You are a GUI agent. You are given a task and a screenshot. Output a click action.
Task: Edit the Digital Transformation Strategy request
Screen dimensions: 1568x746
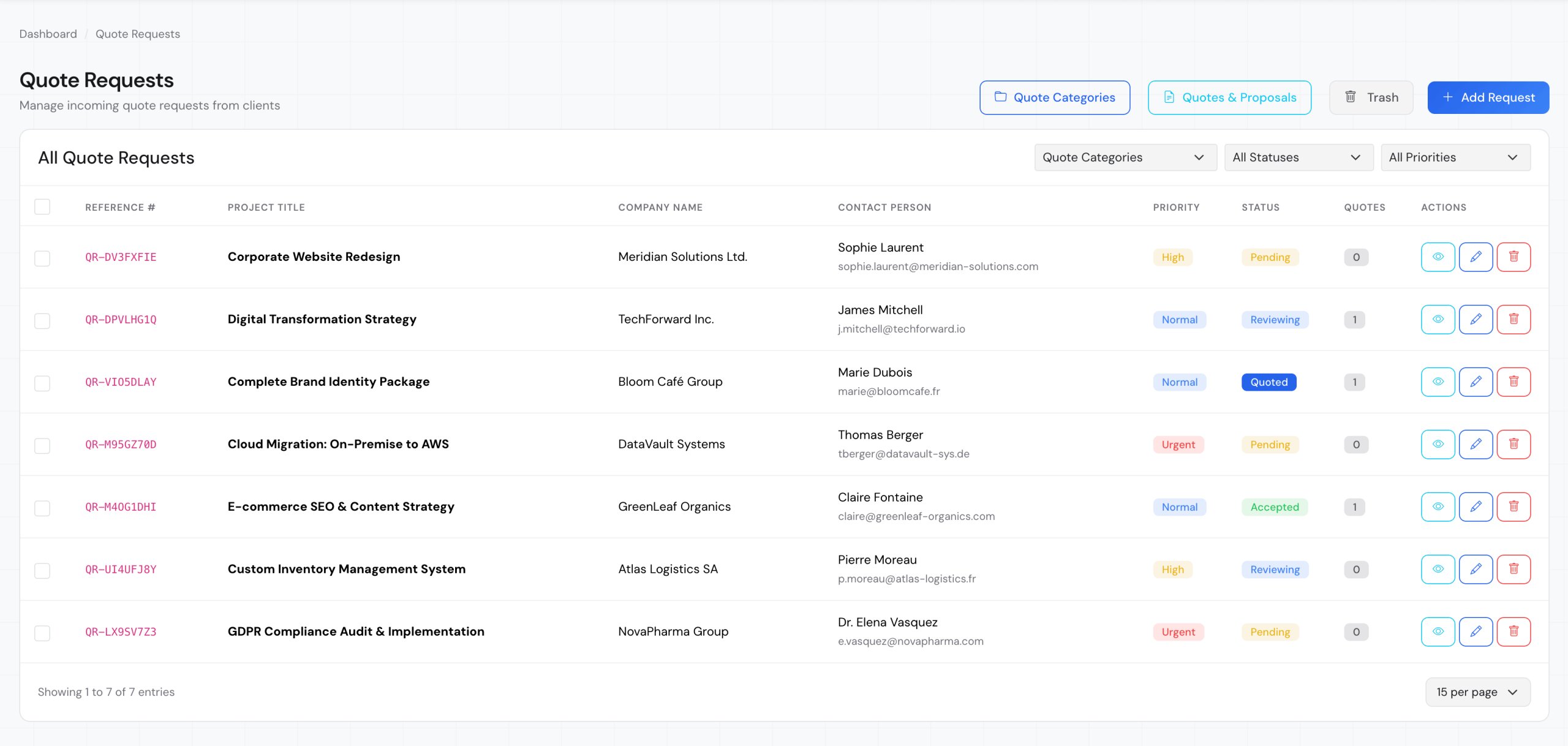(1475, 319)
